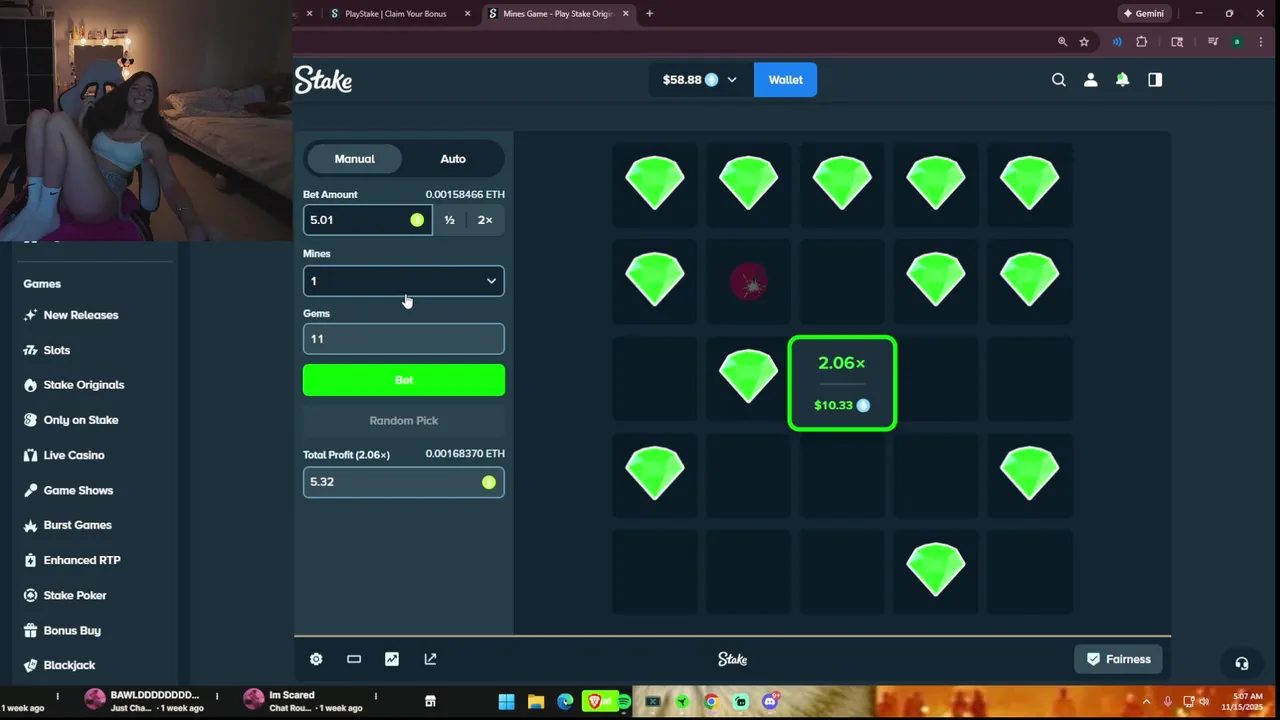Open the notifications bell
Screen dimensions: 1280x720
[x=1123, y=80]
